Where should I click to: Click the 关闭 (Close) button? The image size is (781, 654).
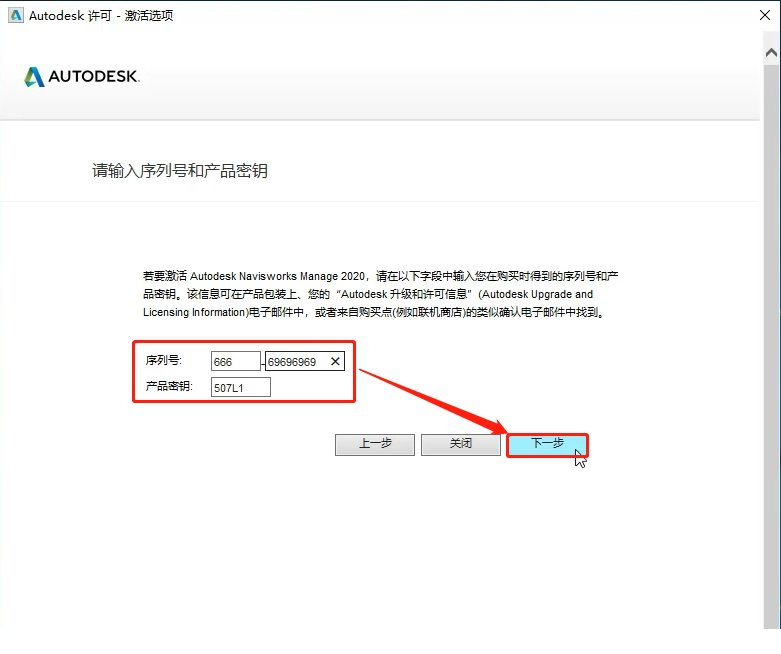click(x=461, y=445)
